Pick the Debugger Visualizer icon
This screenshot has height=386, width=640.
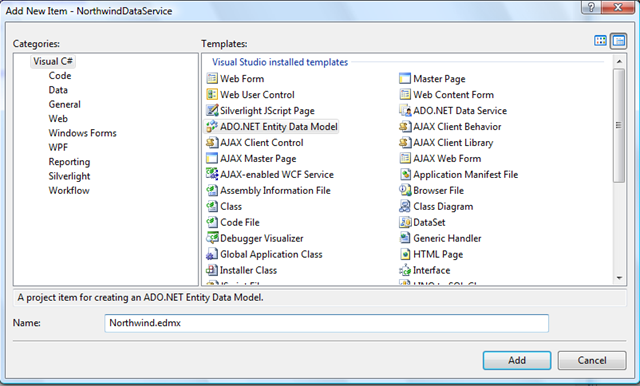212,237
